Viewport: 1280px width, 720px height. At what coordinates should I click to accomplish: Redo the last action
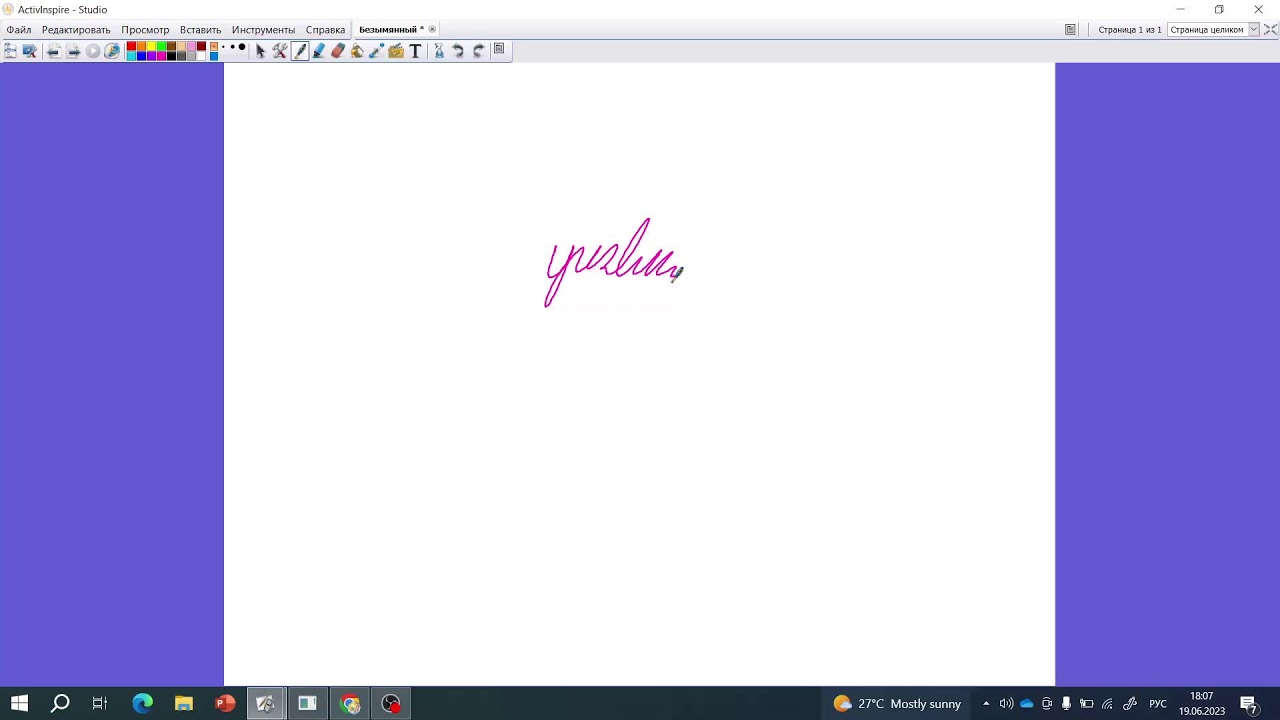479,50
